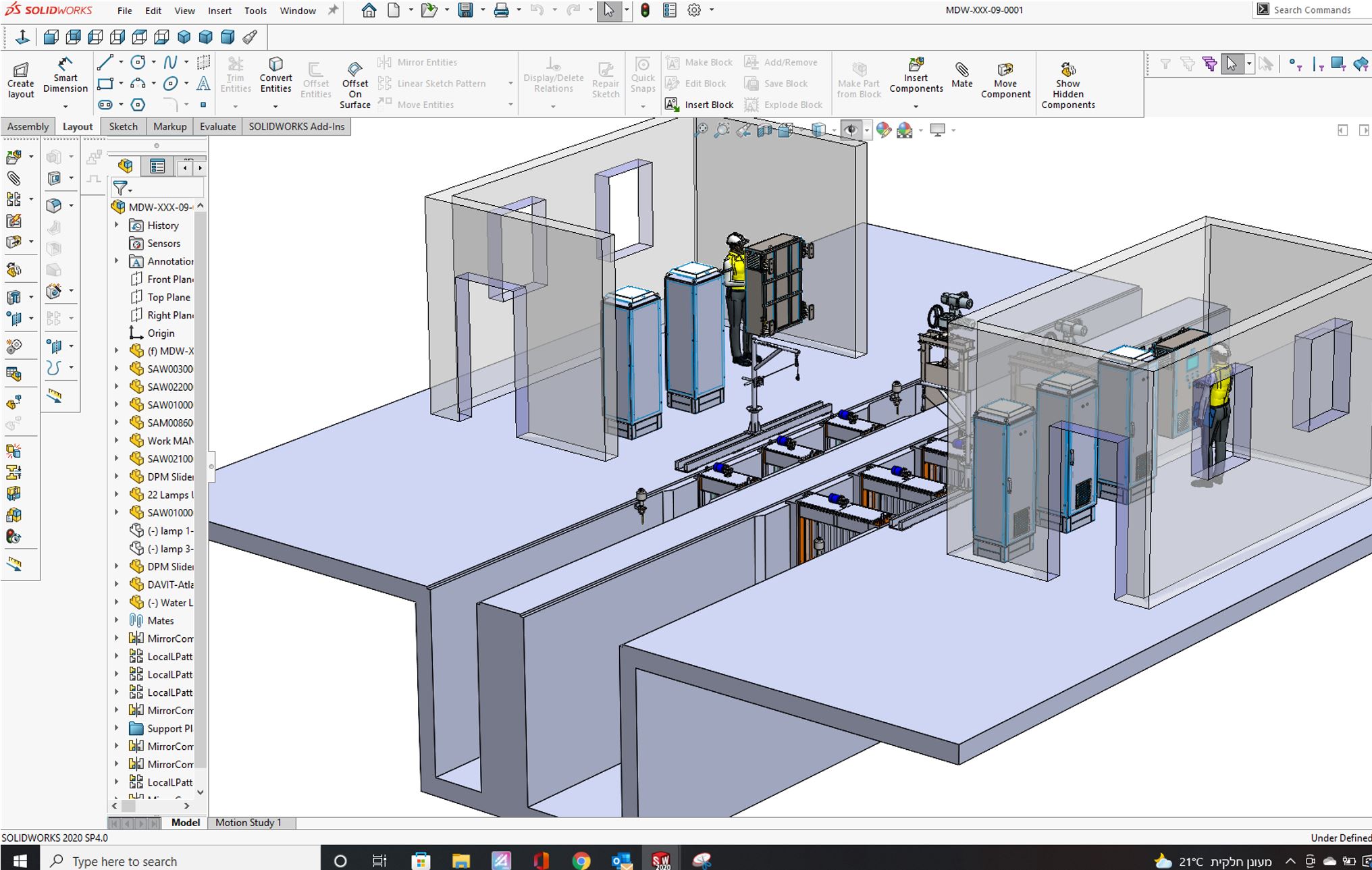This screenshot has height=870, width=1372.
Task: Open the Motion Study 1 tab
Action: tap(248, 822)
